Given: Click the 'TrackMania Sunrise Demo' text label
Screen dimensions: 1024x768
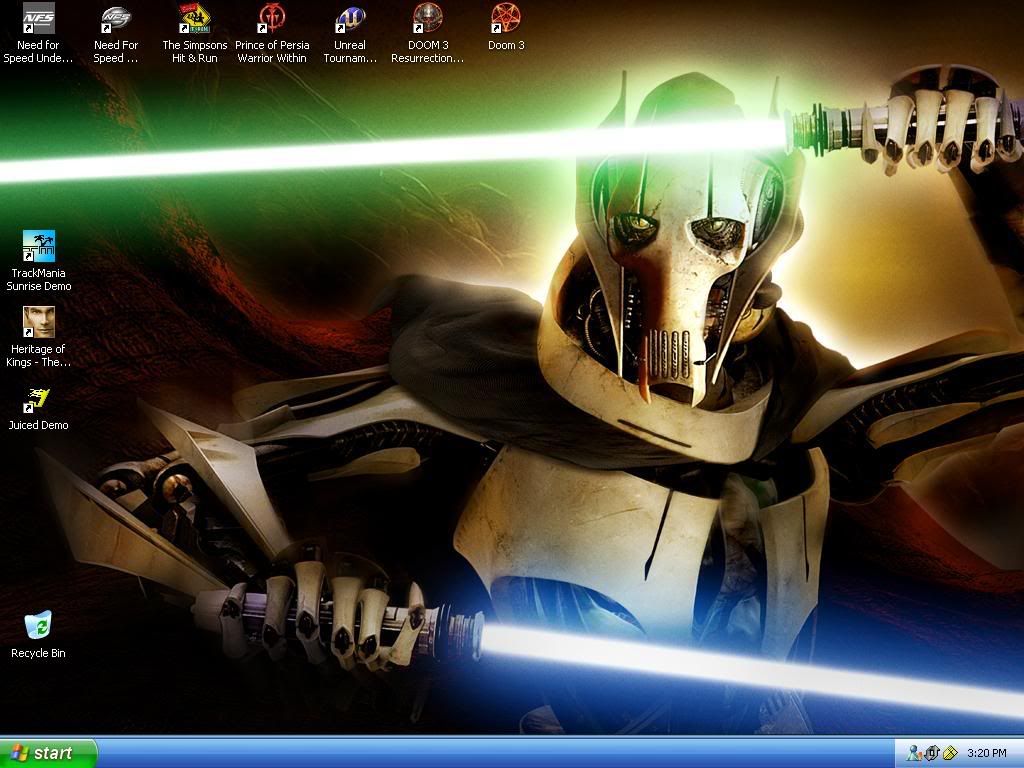Looking at the screenshot, I should (38, 280).
